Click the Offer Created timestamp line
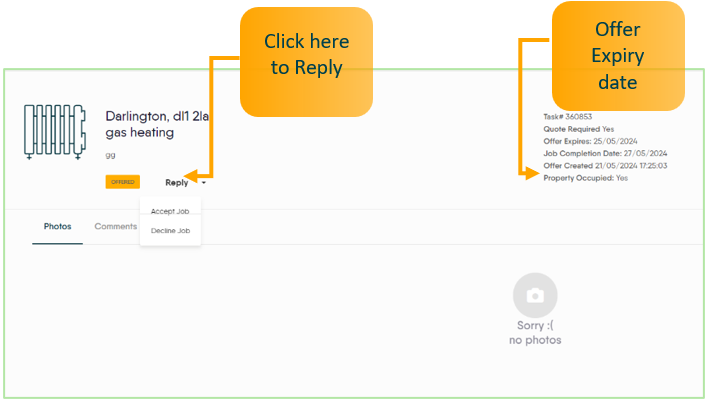The height and width of the screenshot is (403, 709). [605, 165]
